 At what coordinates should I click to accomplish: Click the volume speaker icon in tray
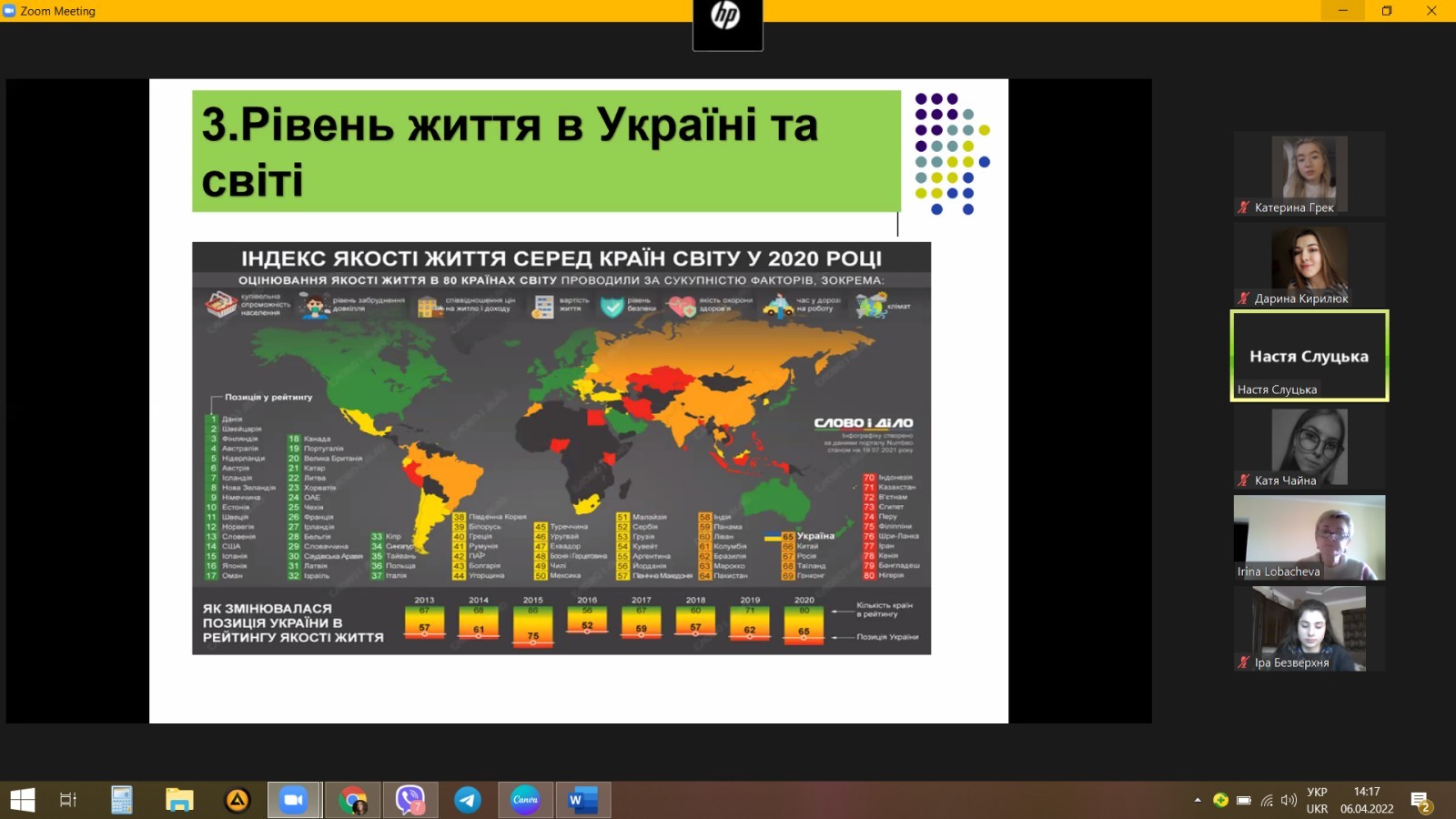coord(1289,800)
